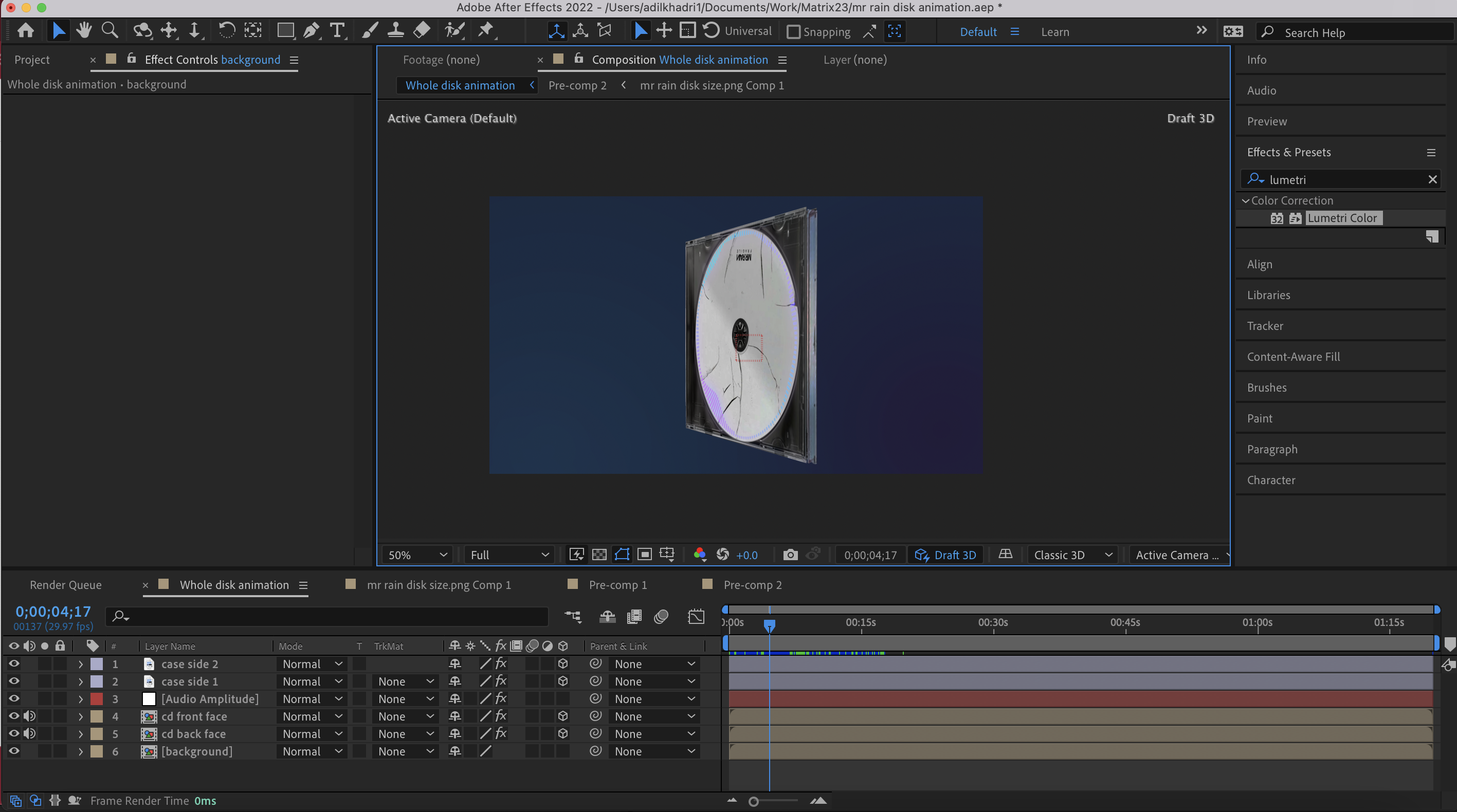Toggle the Draft 3D button

[945, 555]
